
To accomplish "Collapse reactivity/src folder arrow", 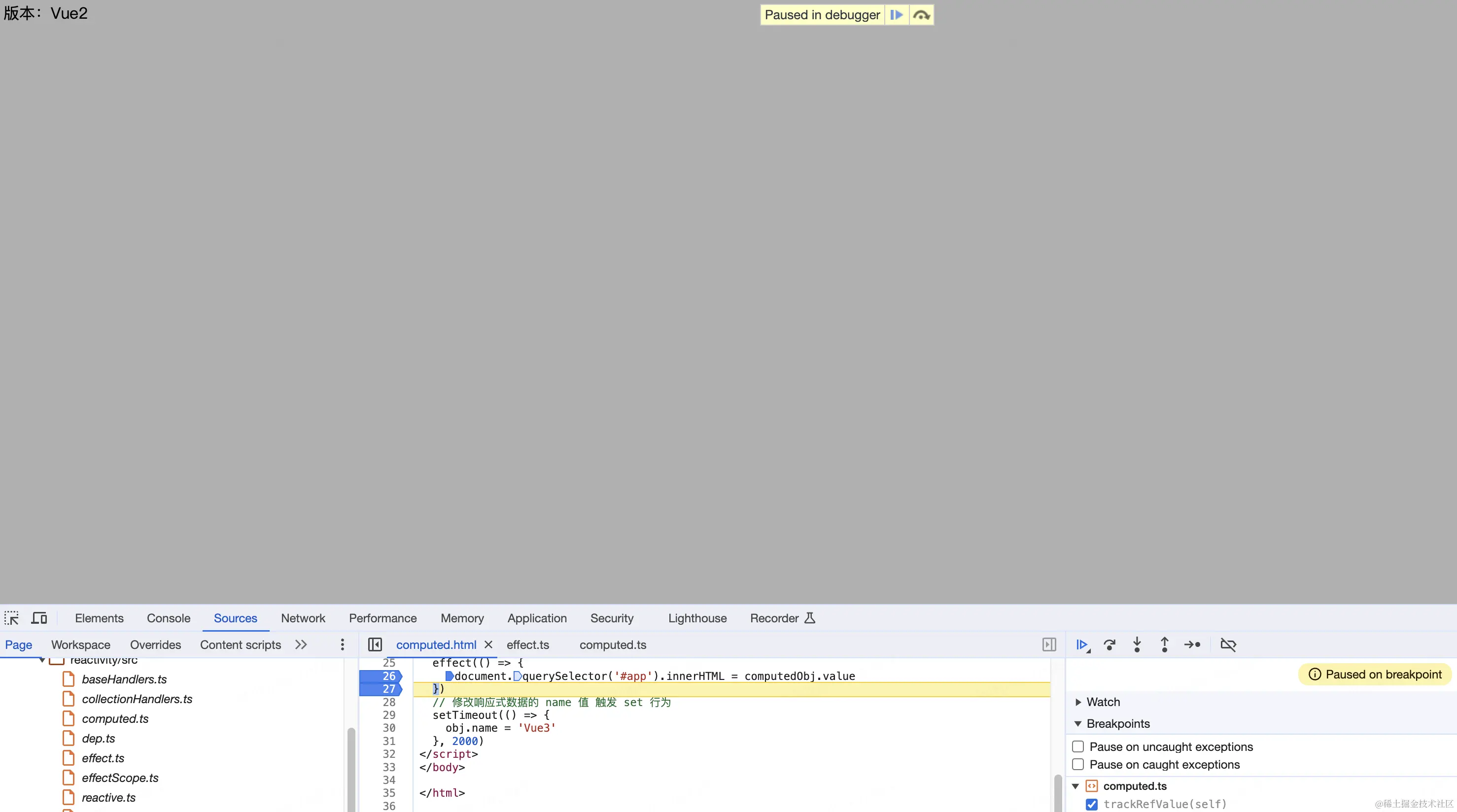I will tap(42, 660).
